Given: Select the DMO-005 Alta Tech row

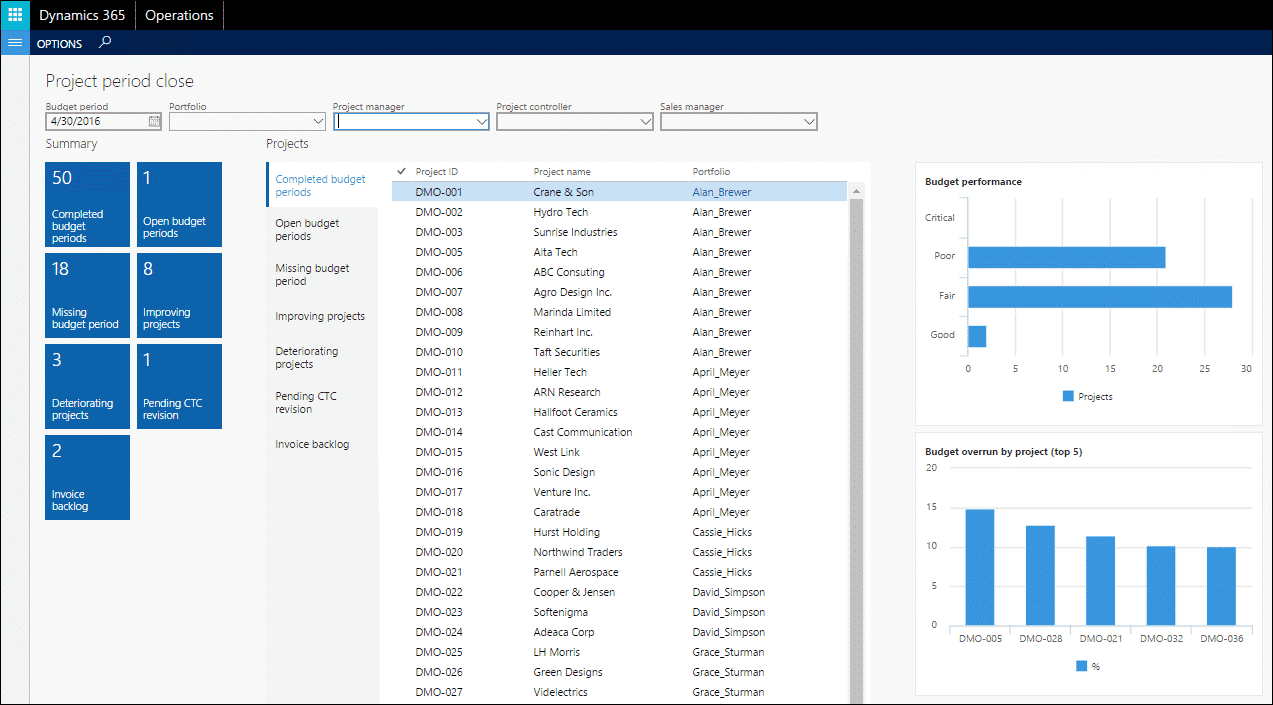Looking at the screenshot, I should [x=555, y=252].
